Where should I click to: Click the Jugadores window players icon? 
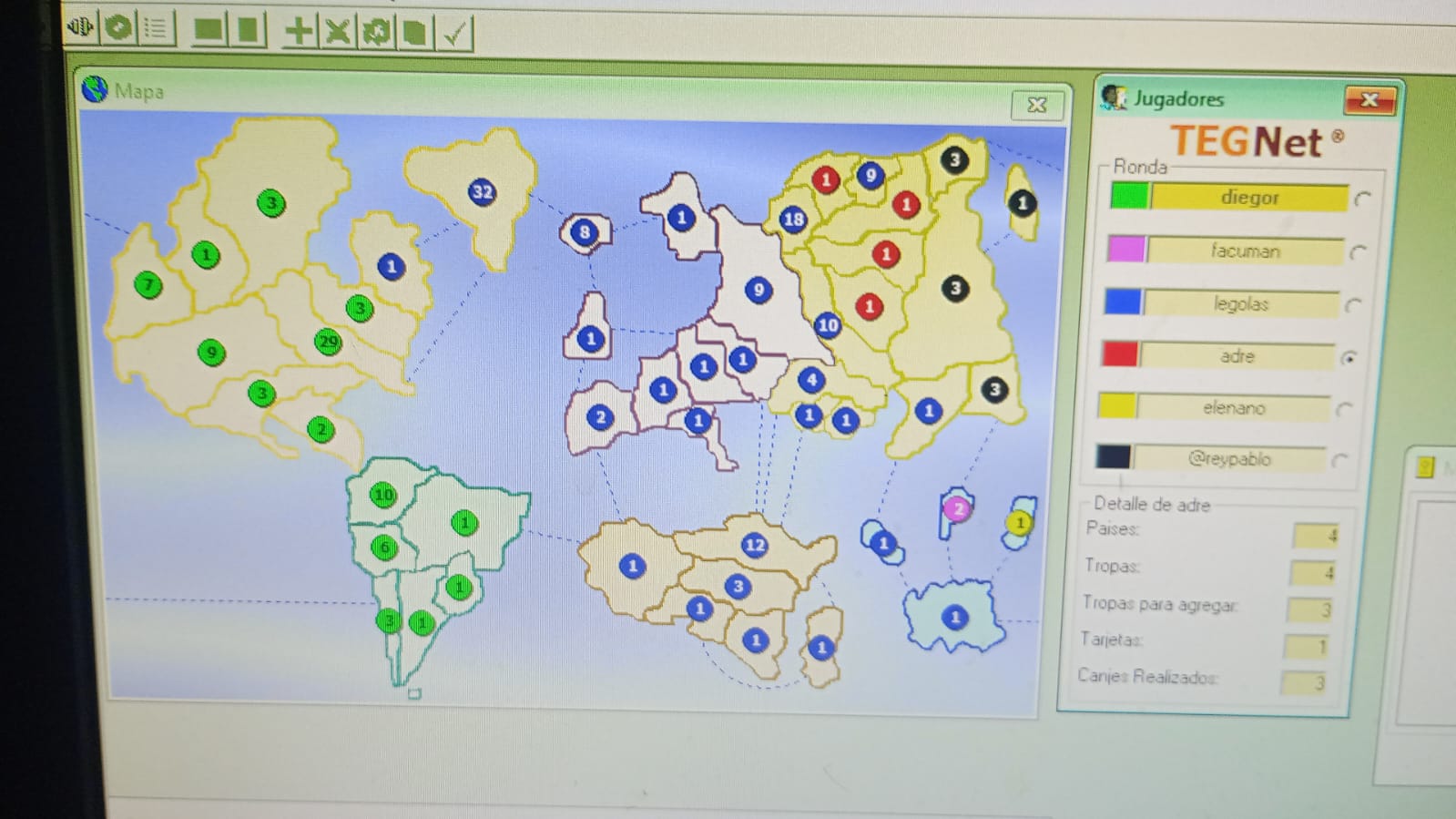tap(1113, 97)
